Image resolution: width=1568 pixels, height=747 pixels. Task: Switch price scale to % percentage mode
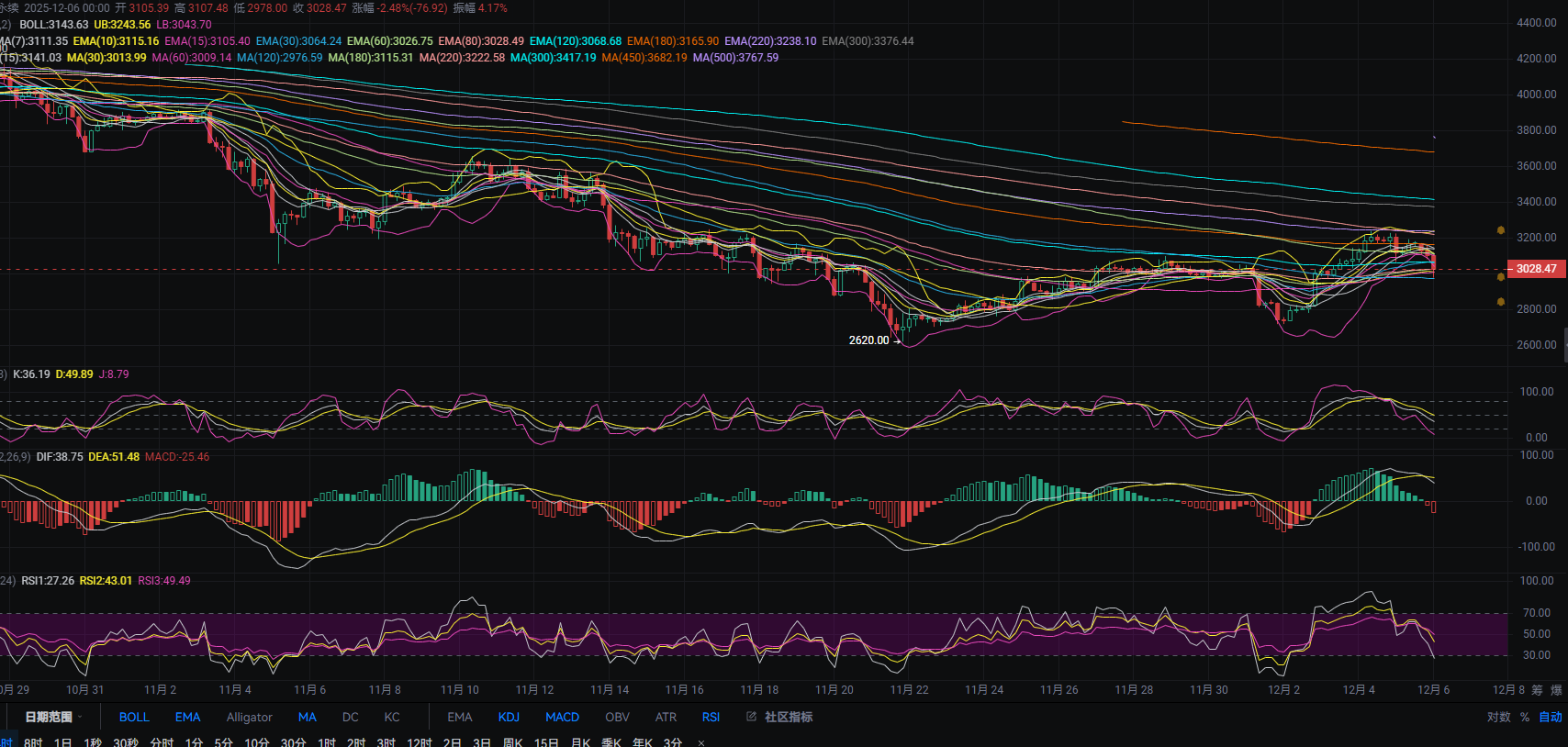[x=1525, y=717]
